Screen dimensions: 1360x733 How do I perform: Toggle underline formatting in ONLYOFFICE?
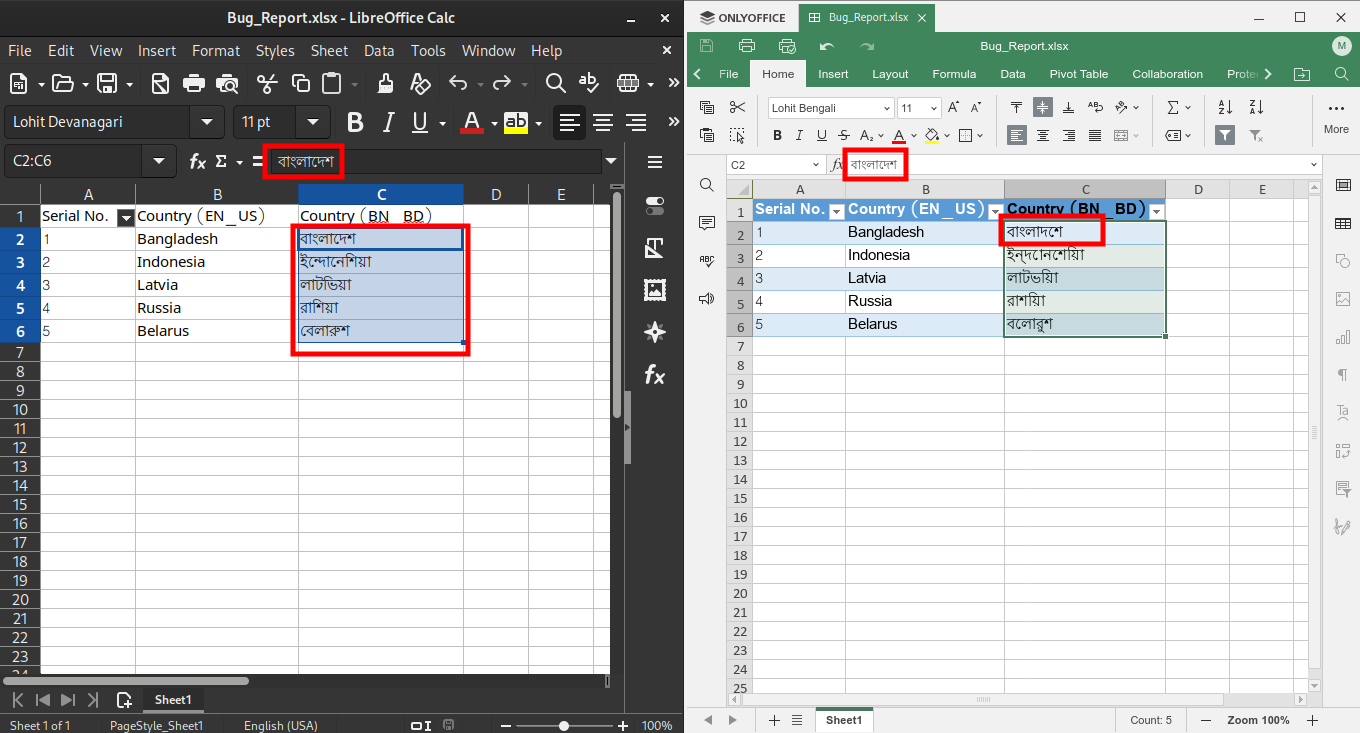point(821,135)
